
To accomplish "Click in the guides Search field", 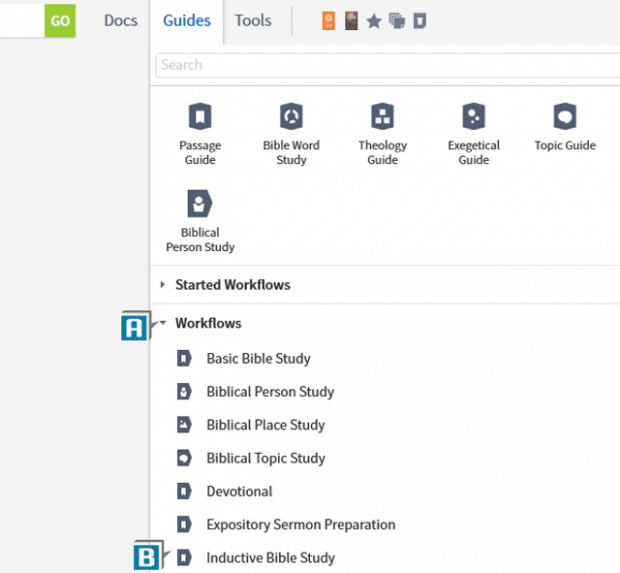I will 388,65.
